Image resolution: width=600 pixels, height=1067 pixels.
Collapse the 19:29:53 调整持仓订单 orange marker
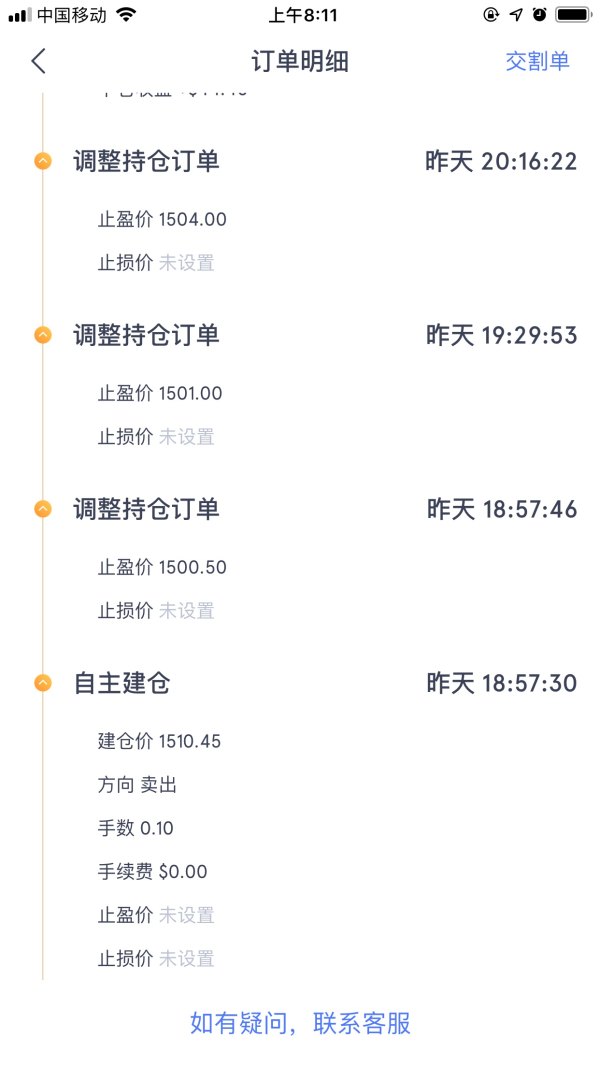pos(43,335)
